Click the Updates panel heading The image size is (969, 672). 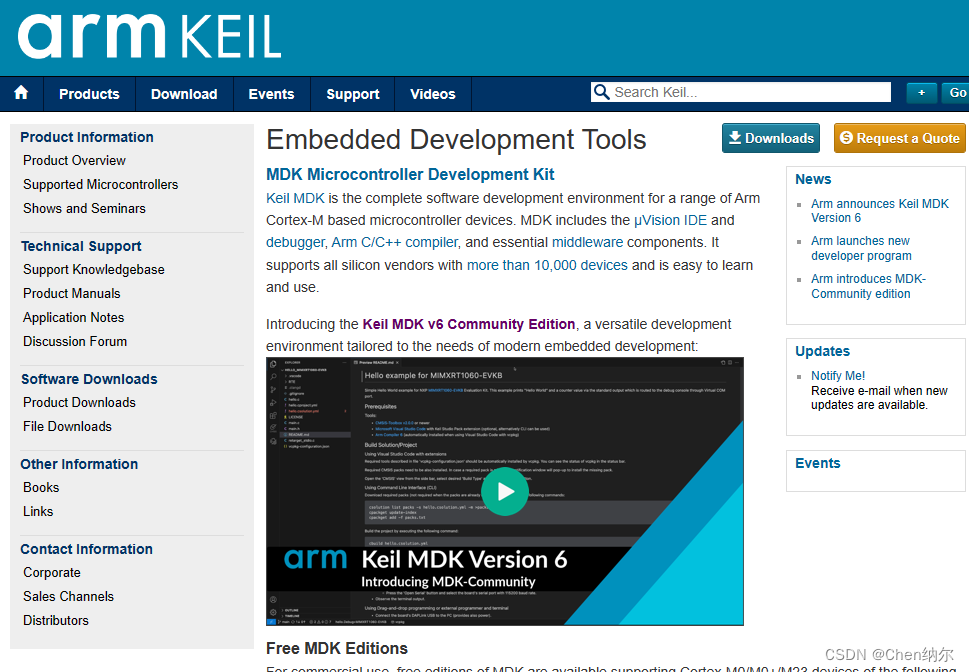click(822, 351)
